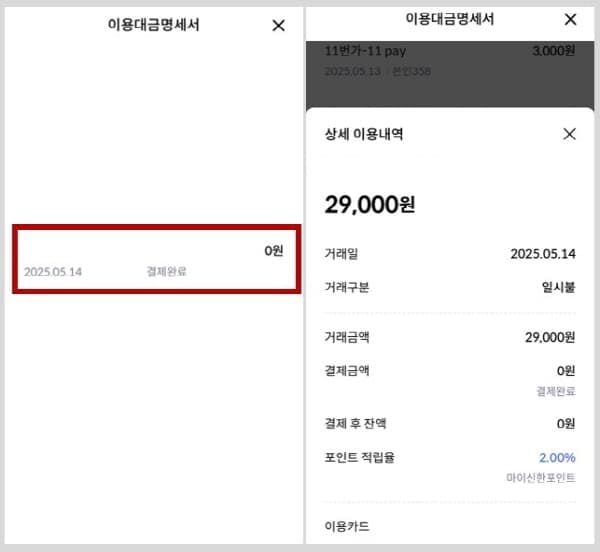Tap the 결제금액 0원 value
Image resolution: width=600 pixels, height=552 pixels.
[566, 370]
